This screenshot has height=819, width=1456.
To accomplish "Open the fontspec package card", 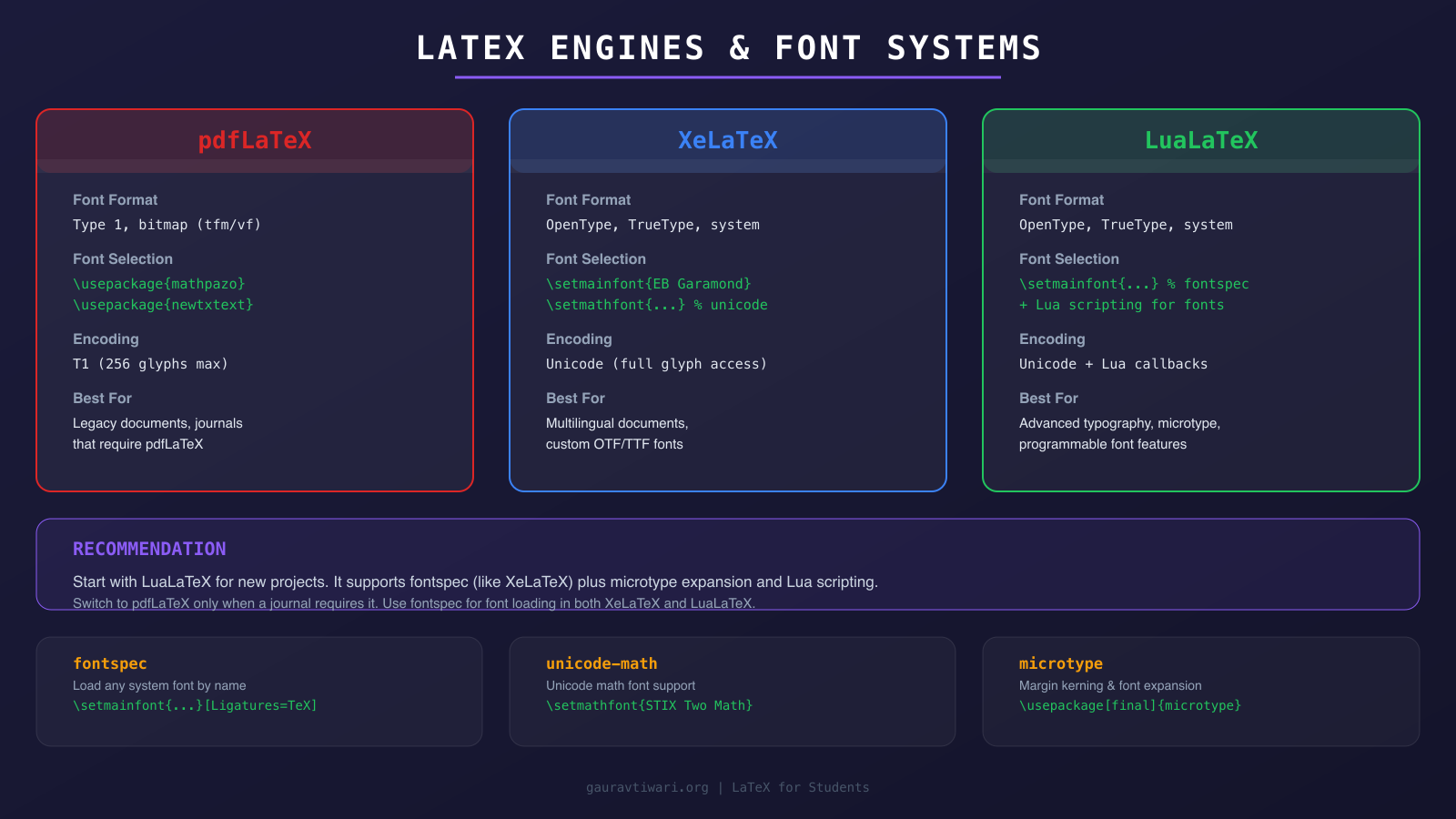I will tap(259, 692).
